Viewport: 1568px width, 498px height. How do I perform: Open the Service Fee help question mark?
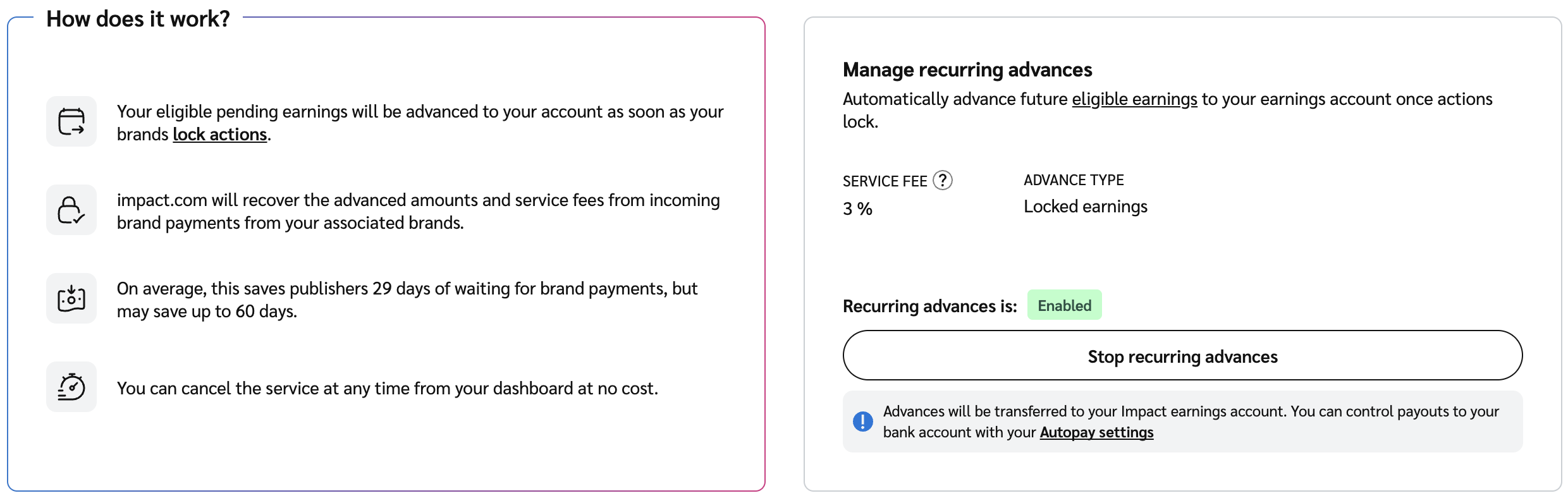943,181
